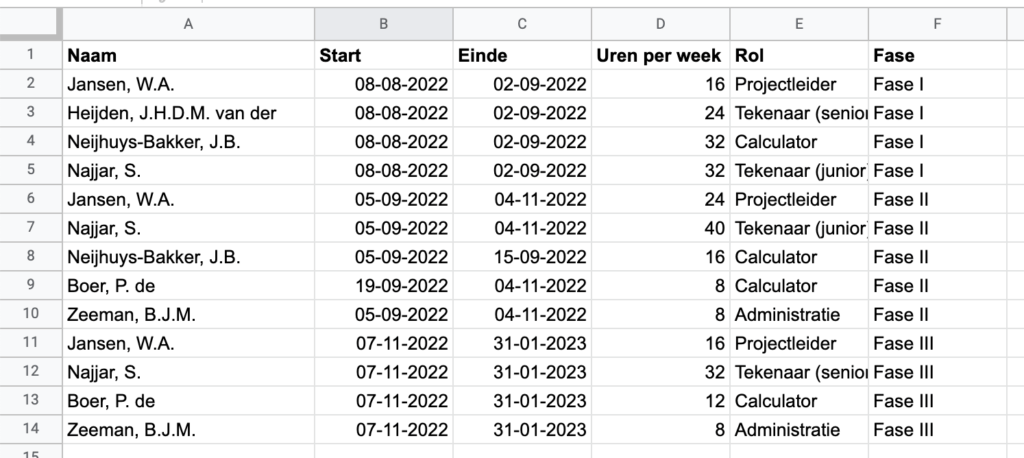Click the "Rol" header cell

coord(799,56)
